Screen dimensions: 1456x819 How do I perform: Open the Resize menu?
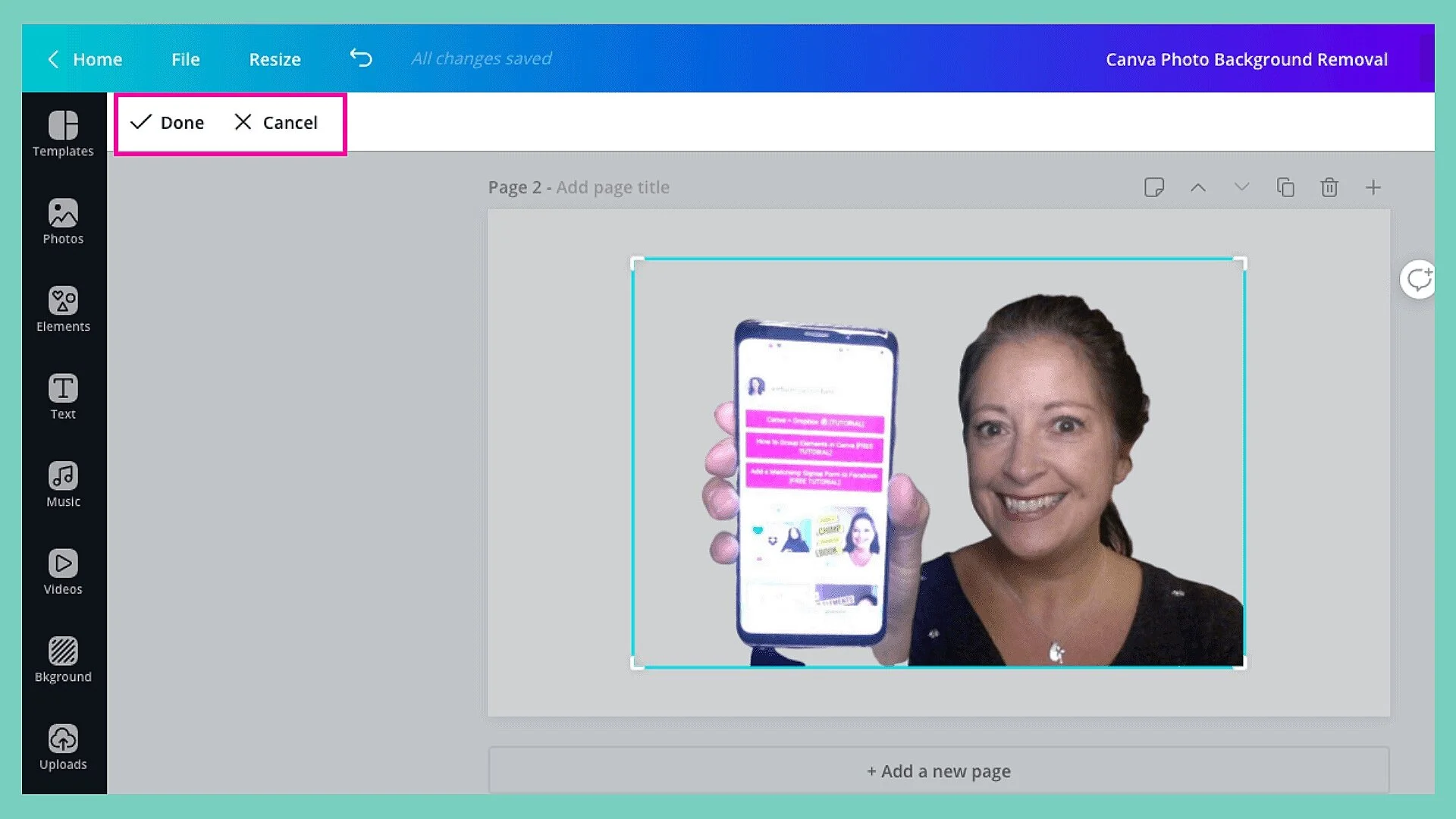[x=275, y=58]
